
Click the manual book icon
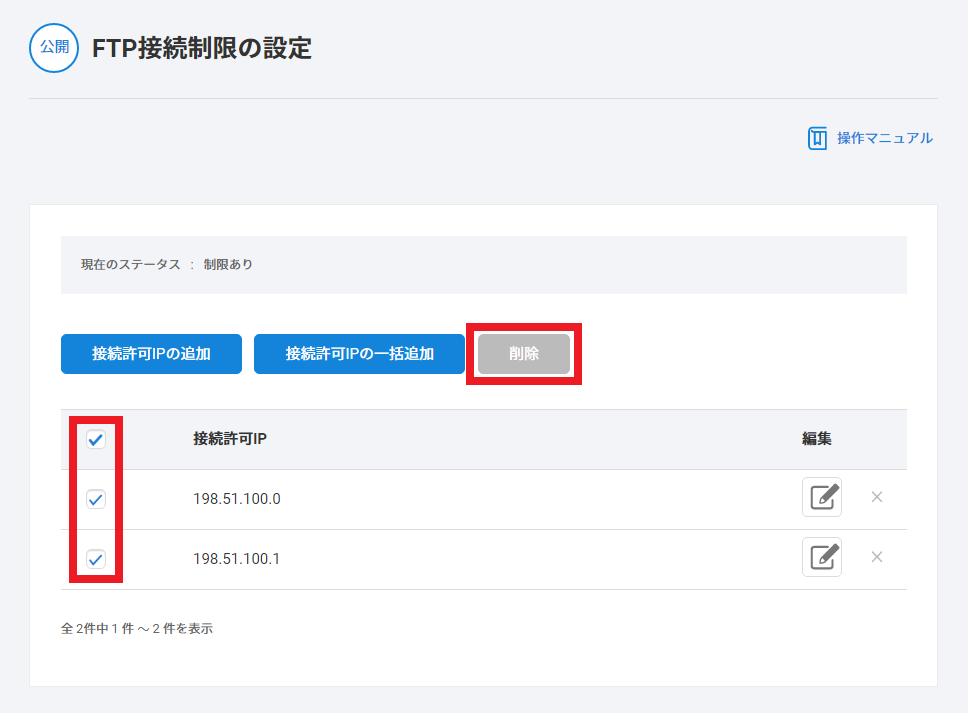tap(817, 138)
